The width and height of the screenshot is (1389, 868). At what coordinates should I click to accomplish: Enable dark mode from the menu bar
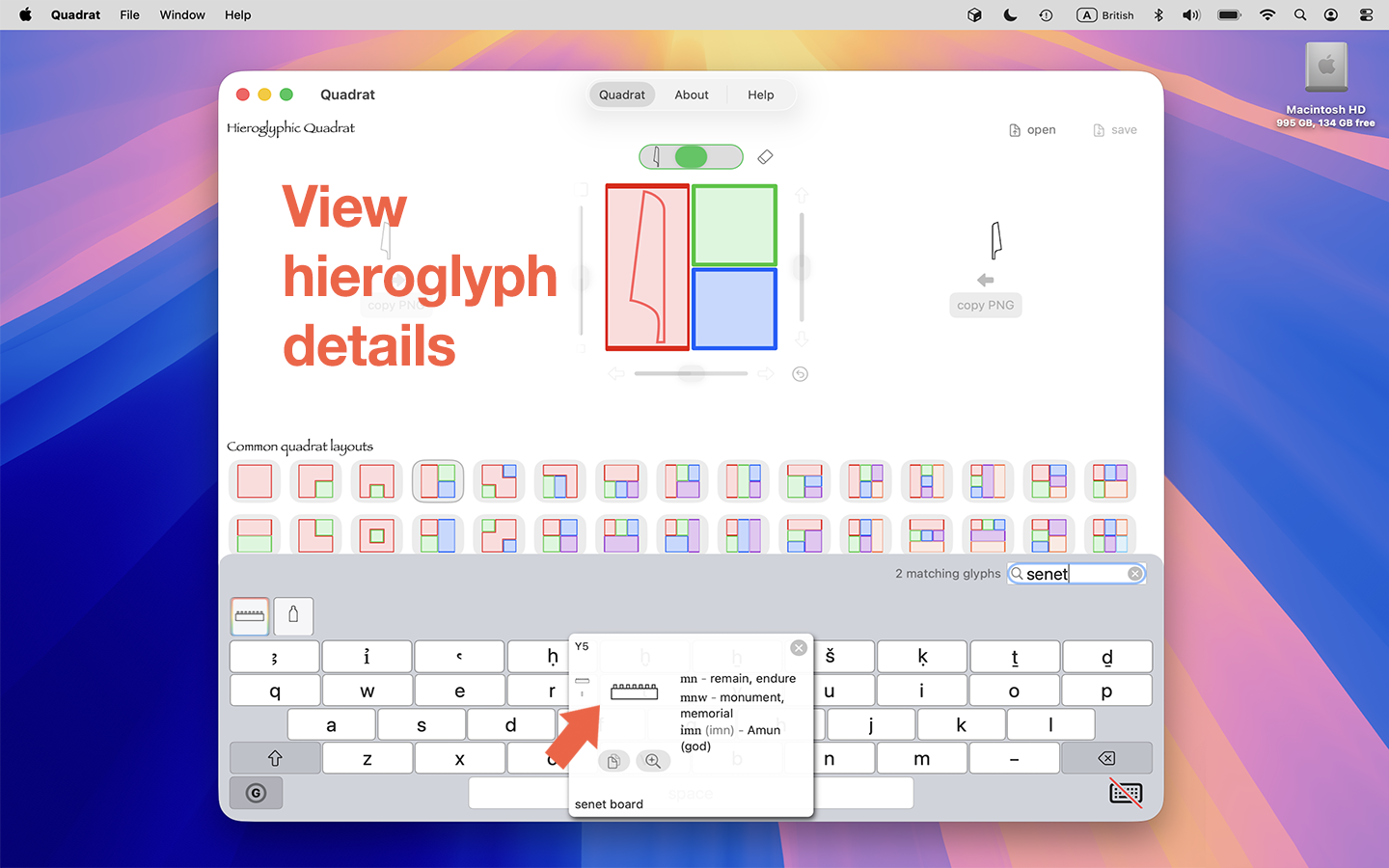(1010, 14)
